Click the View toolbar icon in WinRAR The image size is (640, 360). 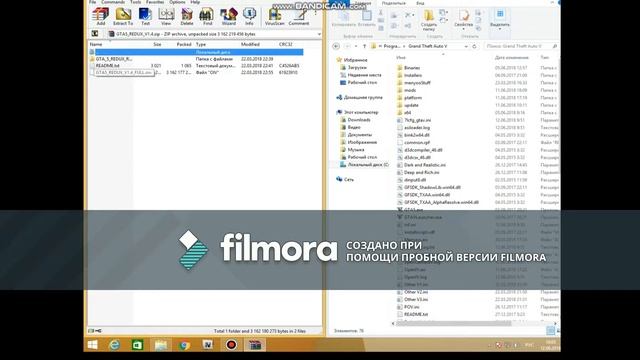[x=166, y=17]
